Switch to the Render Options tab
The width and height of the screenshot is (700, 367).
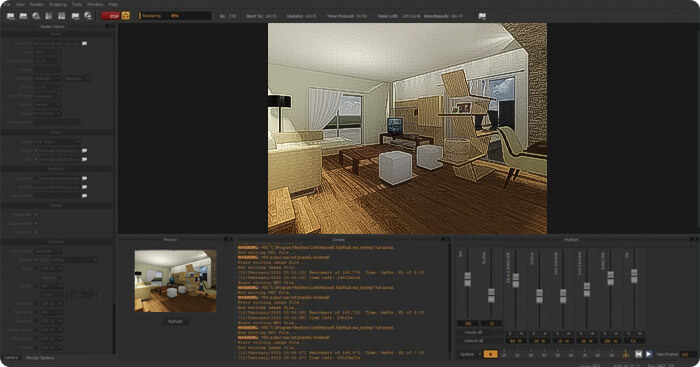[x=40, y=358]
